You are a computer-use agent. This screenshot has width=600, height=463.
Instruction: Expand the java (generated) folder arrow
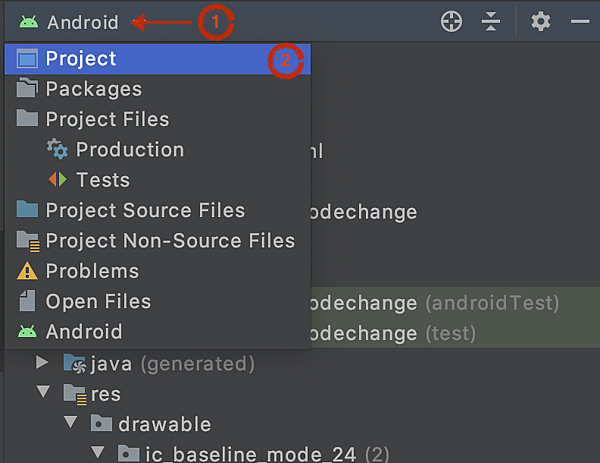coord(42,363)
